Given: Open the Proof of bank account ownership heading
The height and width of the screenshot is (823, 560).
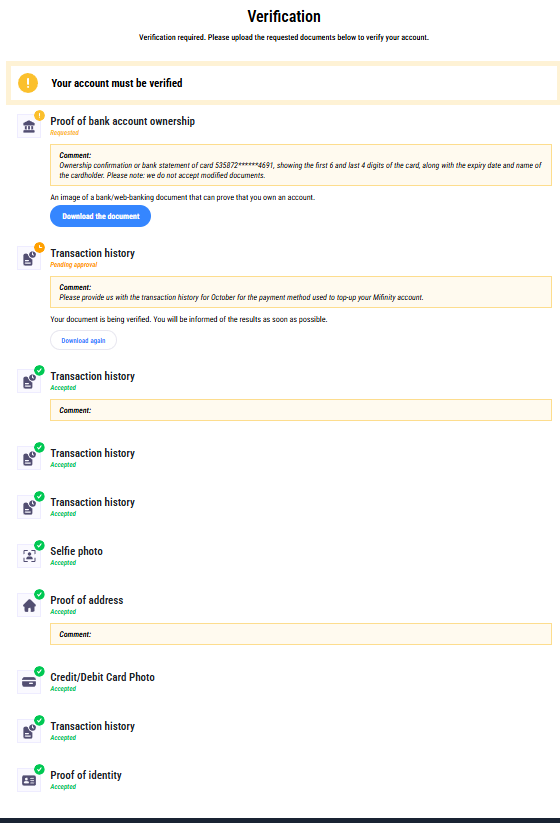Looking at the screenshot, I should pyautogui.click(x=122, y=121).
